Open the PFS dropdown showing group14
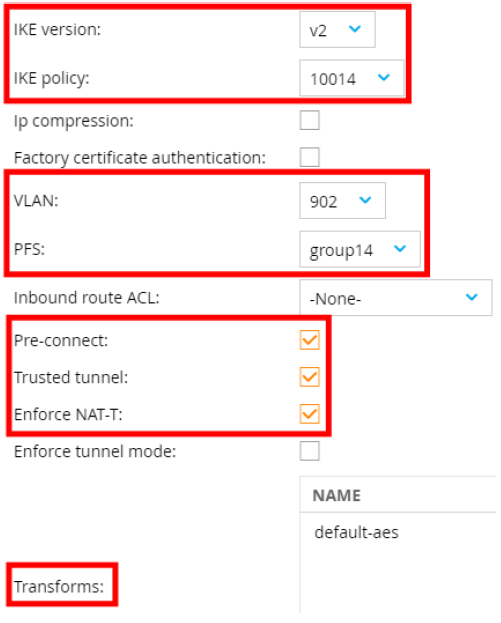This screenshot has height=623, width=501. click(360, 250)
